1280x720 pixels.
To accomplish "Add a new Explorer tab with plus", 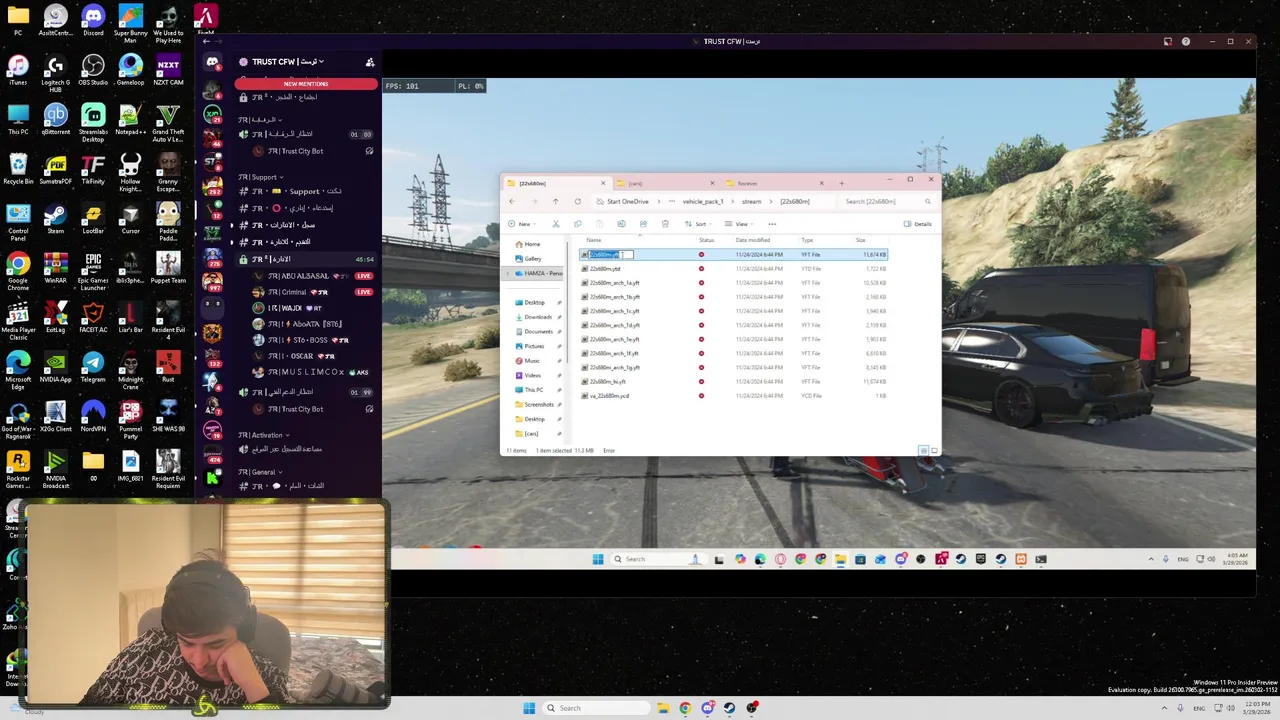I will pos(841,183).
